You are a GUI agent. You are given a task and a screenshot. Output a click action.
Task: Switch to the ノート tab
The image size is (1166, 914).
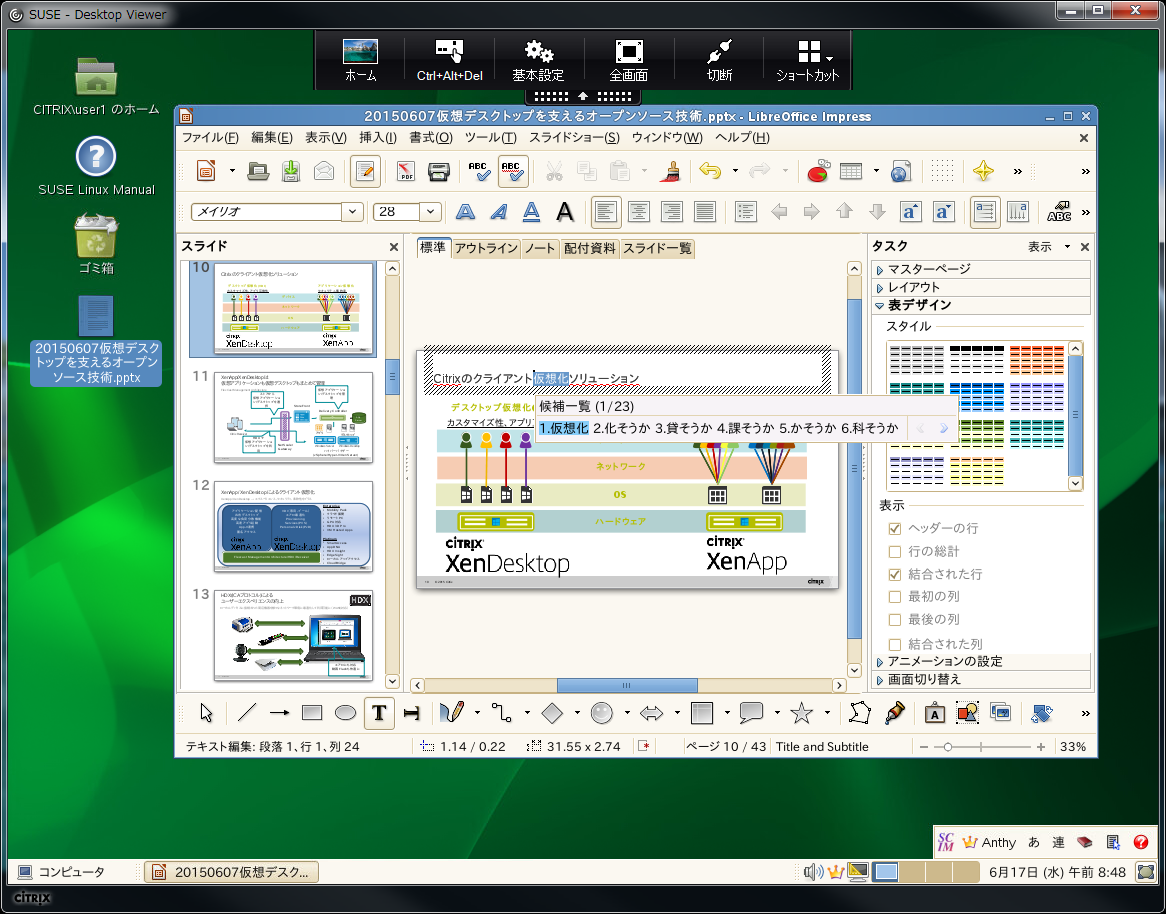tap(540, 248)
